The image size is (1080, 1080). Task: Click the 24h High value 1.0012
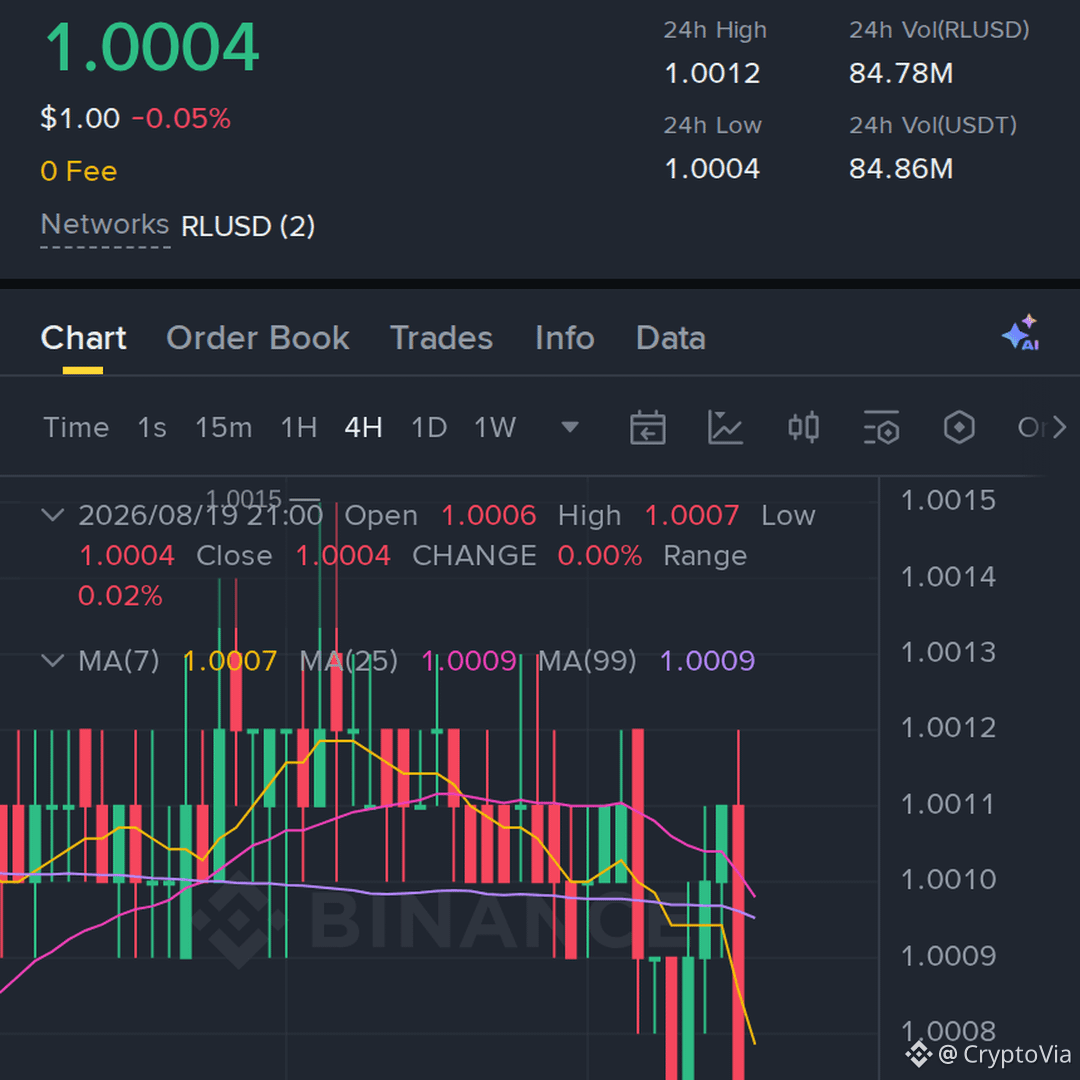[x=712, y=73]
